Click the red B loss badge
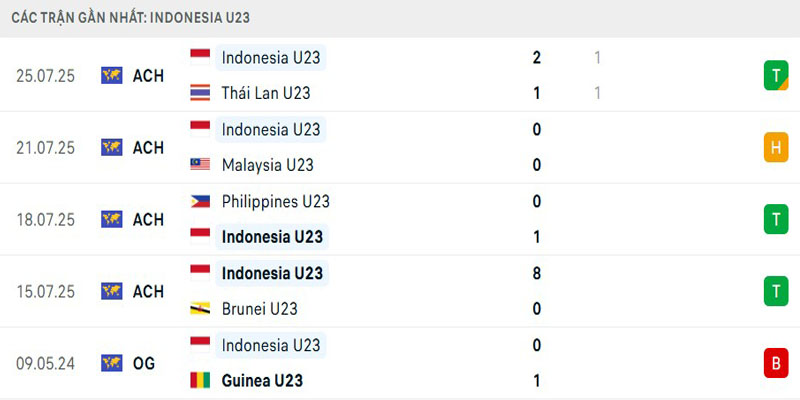The image size is (800, 400). (775, 363)
